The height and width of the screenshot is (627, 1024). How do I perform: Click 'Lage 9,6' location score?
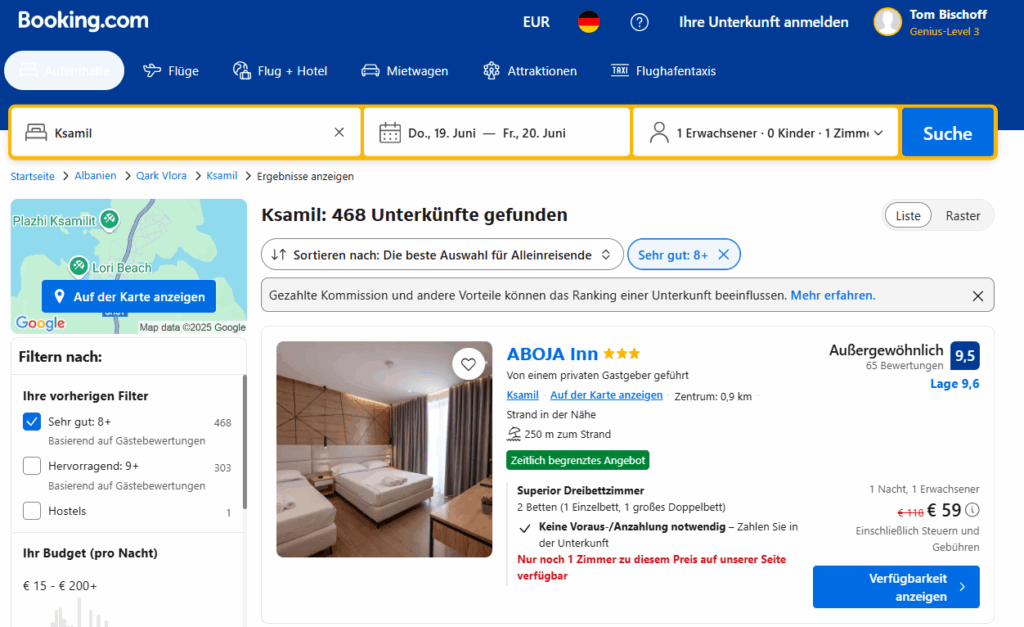955,384
